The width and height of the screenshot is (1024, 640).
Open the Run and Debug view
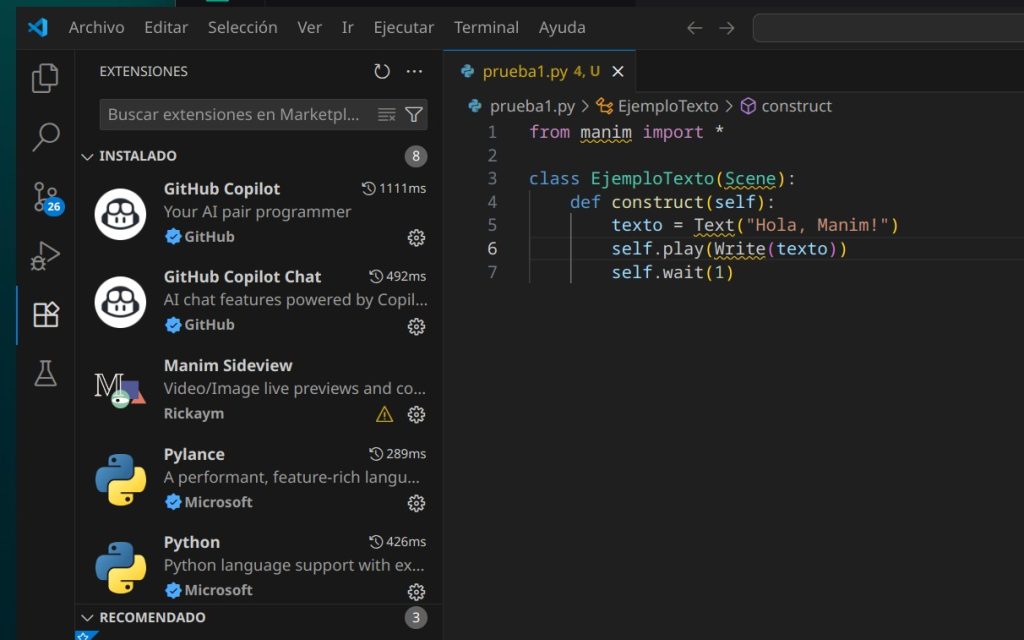45,256
